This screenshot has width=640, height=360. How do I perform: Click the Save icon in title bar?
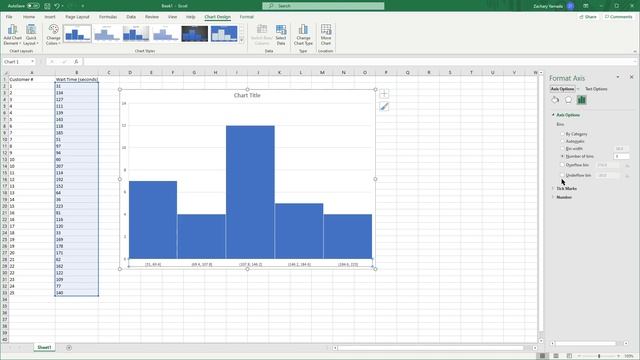coord(47,6)
